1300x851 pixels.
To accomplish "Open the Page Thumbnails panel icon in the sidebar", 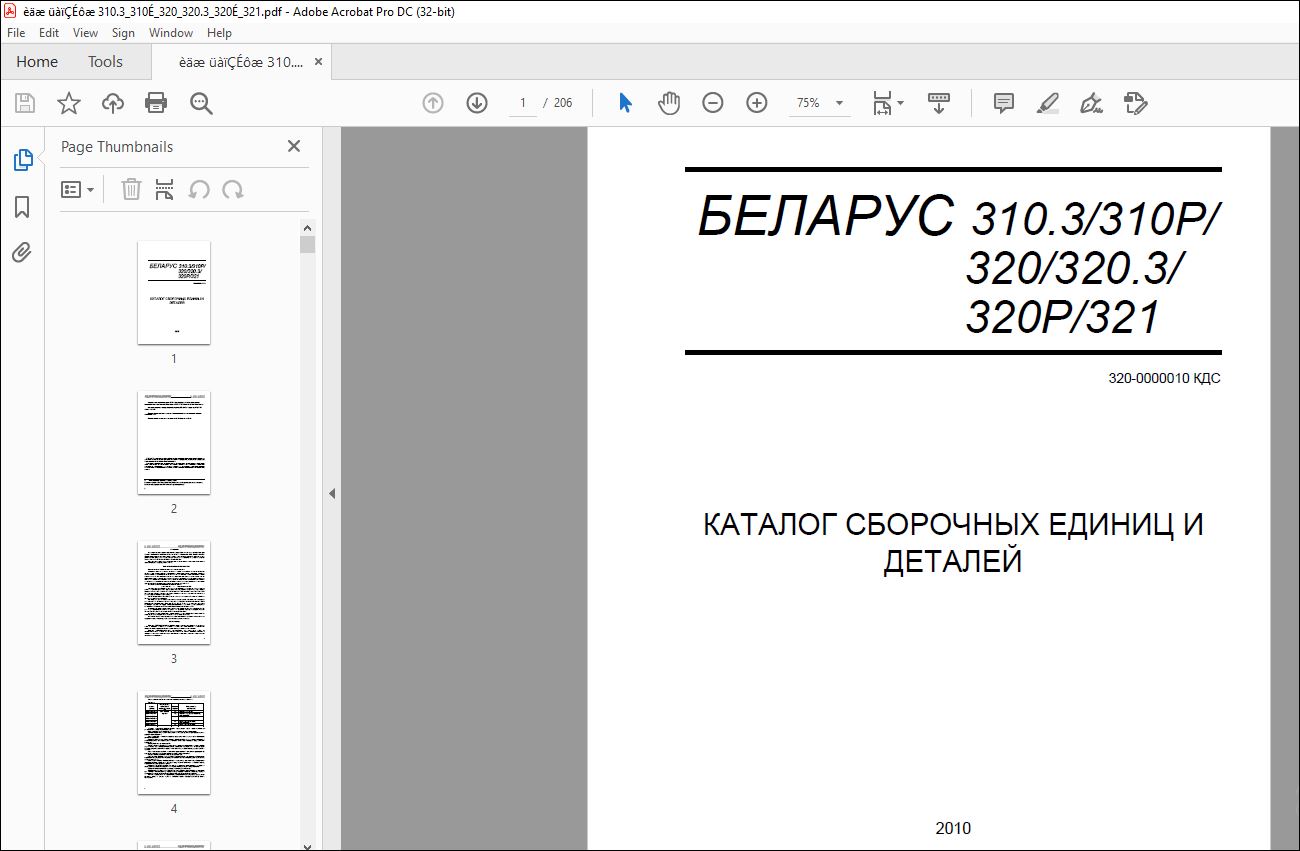I will point(22,160).
